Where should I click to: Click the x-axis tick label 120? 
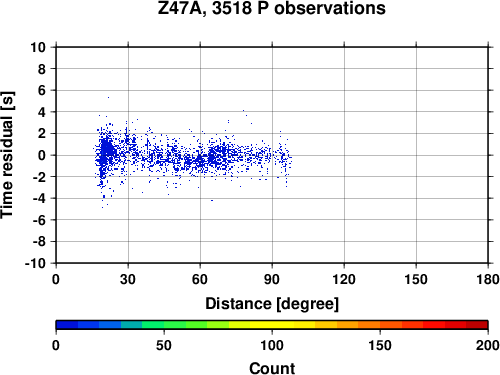coord(344,279)
